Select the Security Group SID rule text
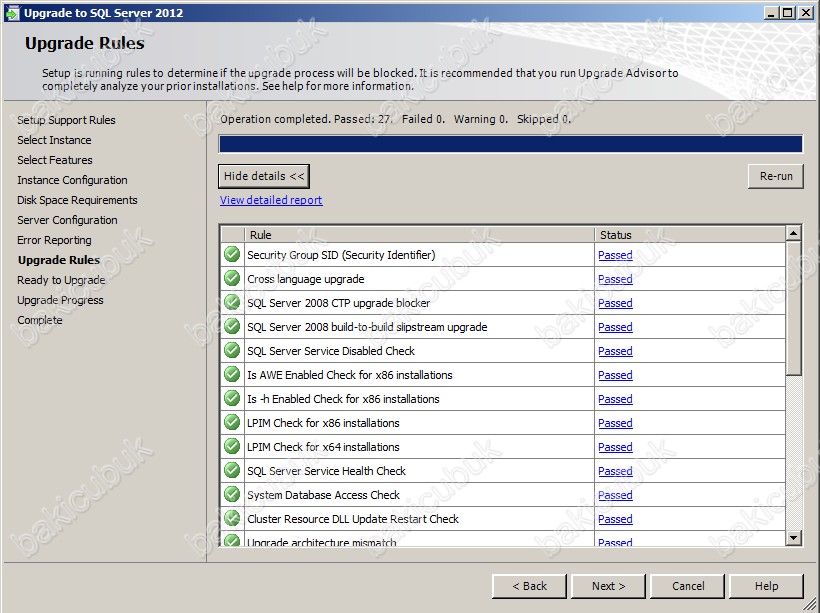820x613 pixels. (x=341, y=255)
